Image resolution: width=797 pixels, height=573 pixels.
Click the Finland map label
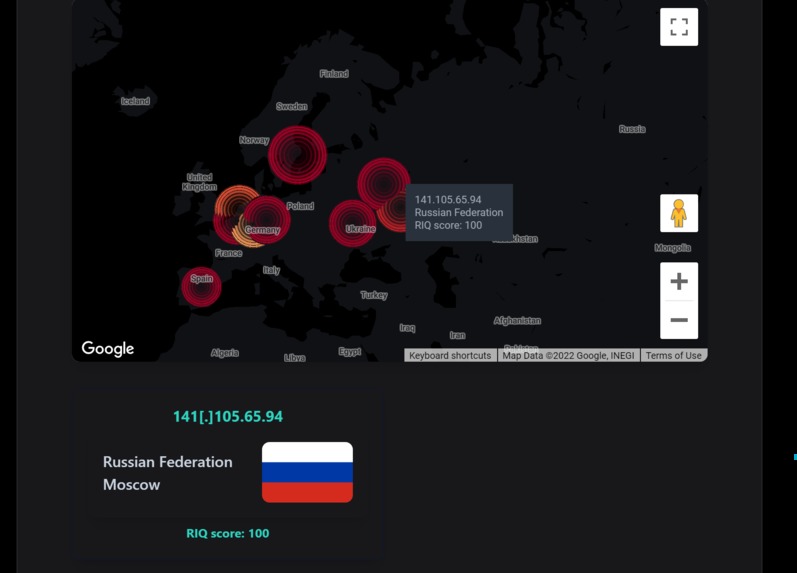[334, 74]
